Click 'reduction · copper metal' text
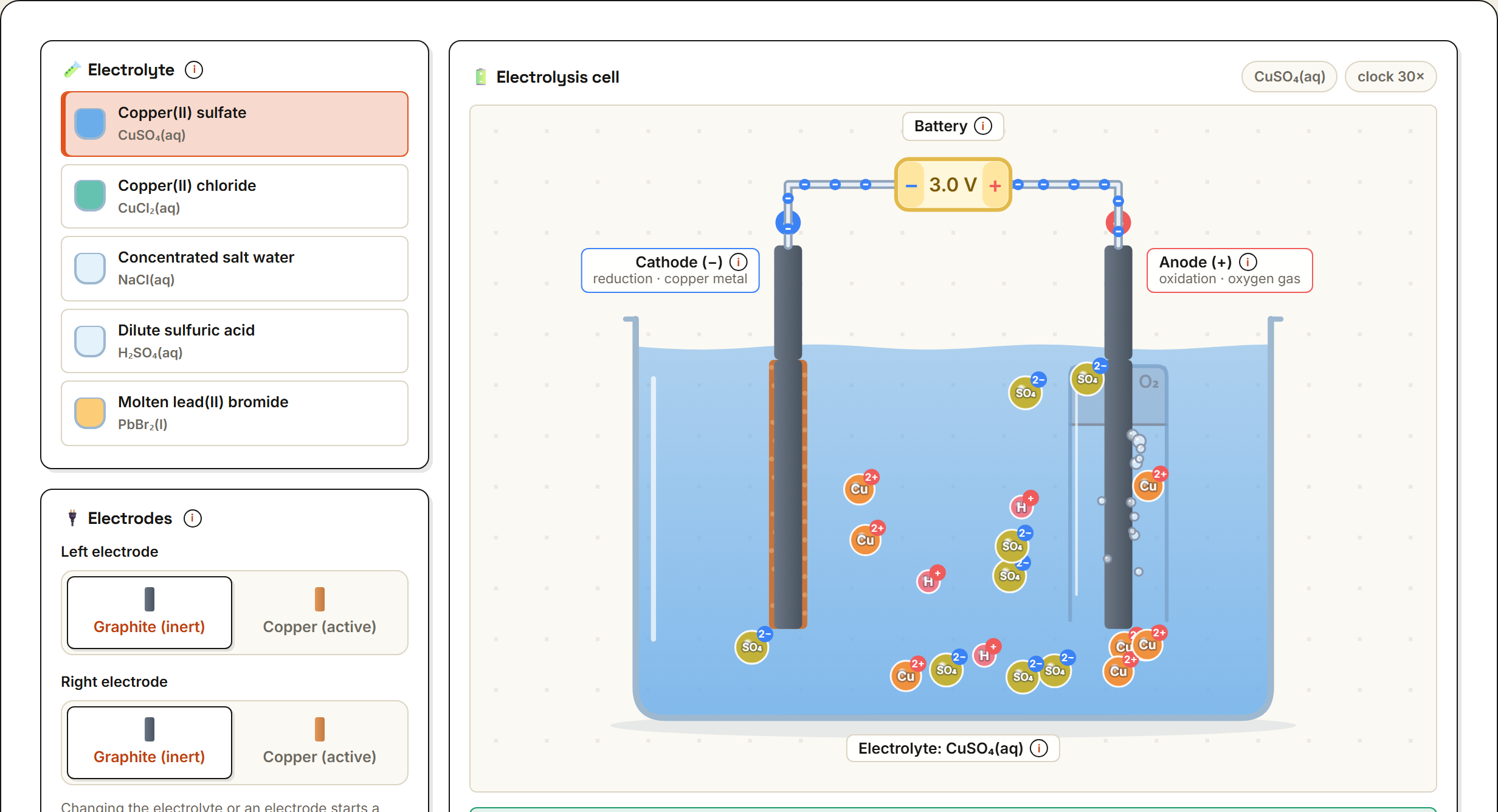 670,279
